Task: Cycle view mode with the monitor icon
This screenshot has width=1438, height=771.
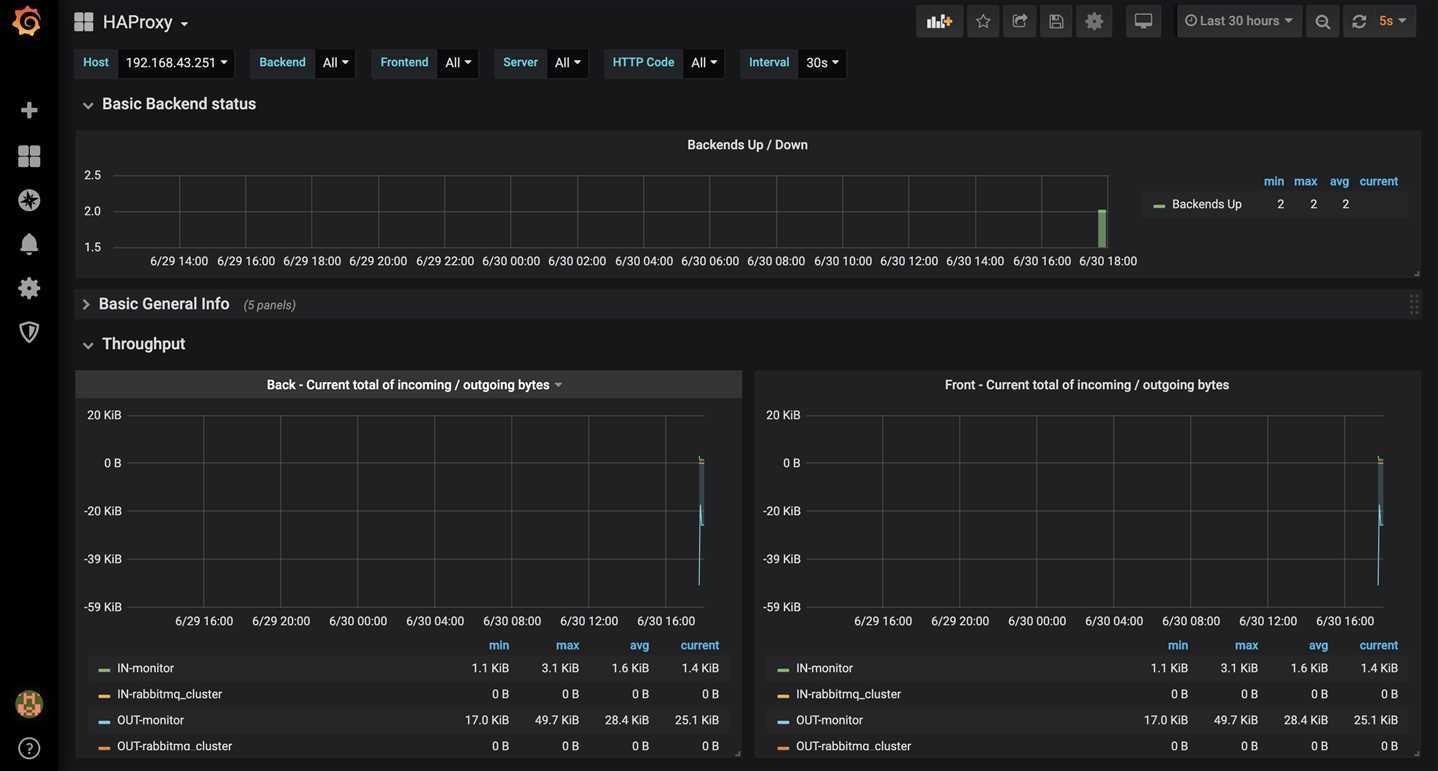Action: point(1143,21)
